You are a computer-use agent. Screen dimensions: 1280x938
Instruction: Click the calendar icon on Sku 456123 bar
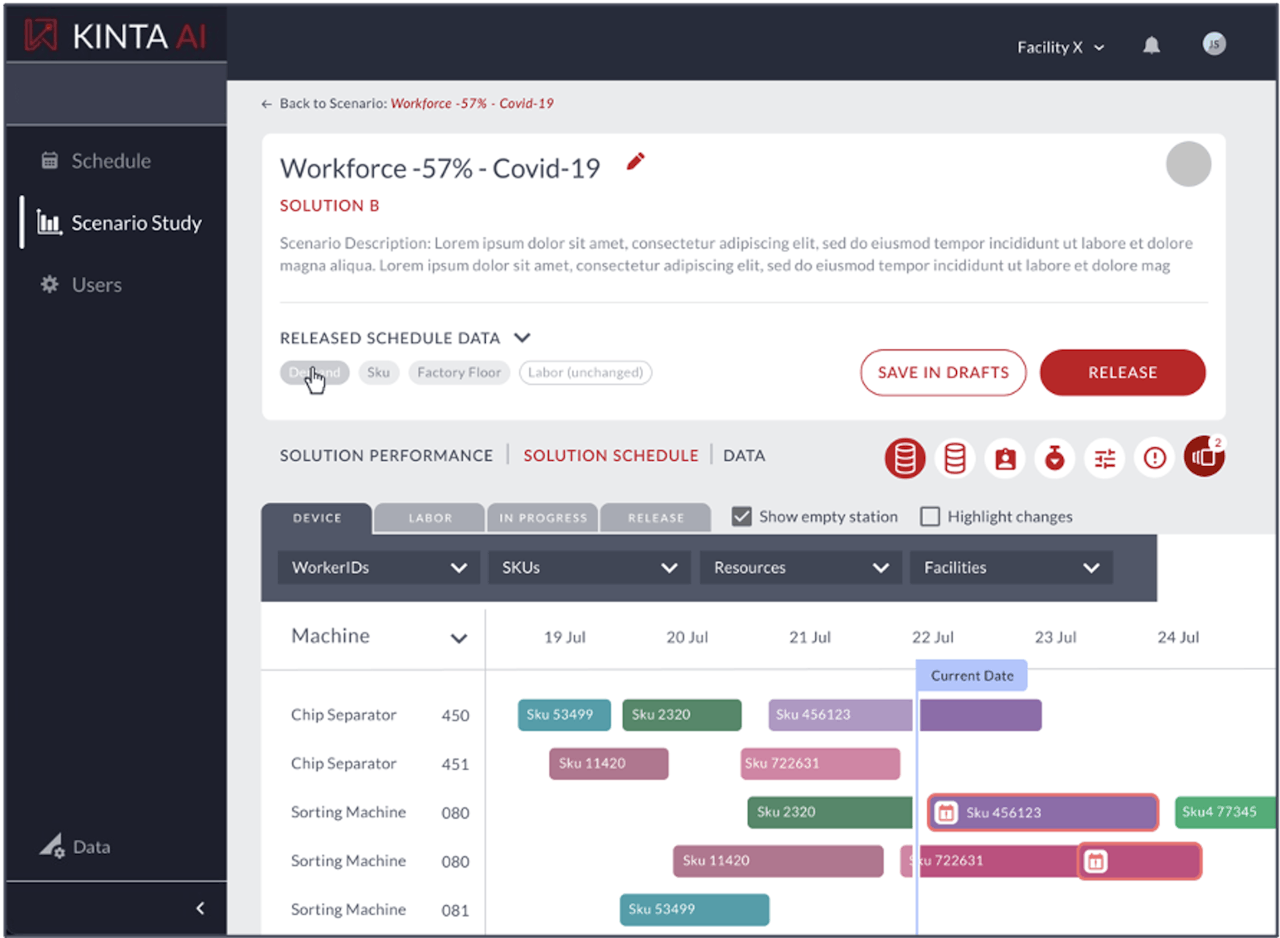point(945,813)
